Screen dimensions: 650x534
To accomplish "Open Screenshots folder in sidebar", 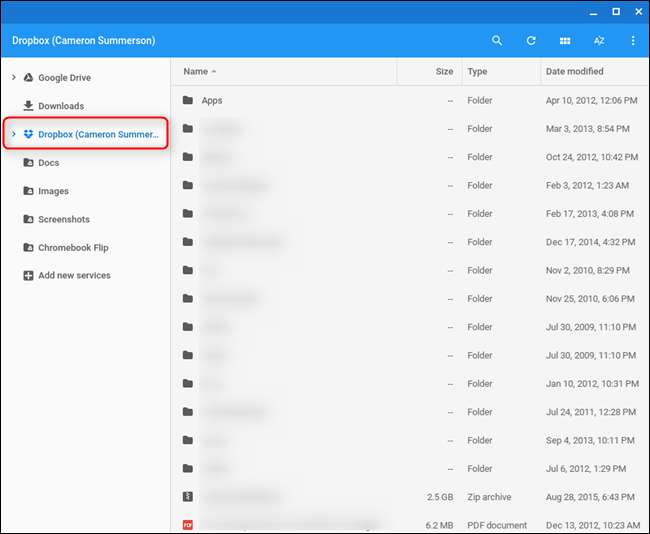I will tap(63, 220).
